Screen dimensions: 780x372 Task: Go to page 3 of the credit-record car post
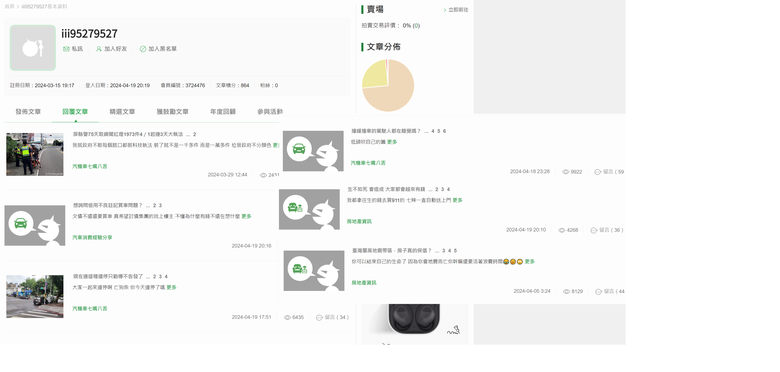(x=160, y=205)
